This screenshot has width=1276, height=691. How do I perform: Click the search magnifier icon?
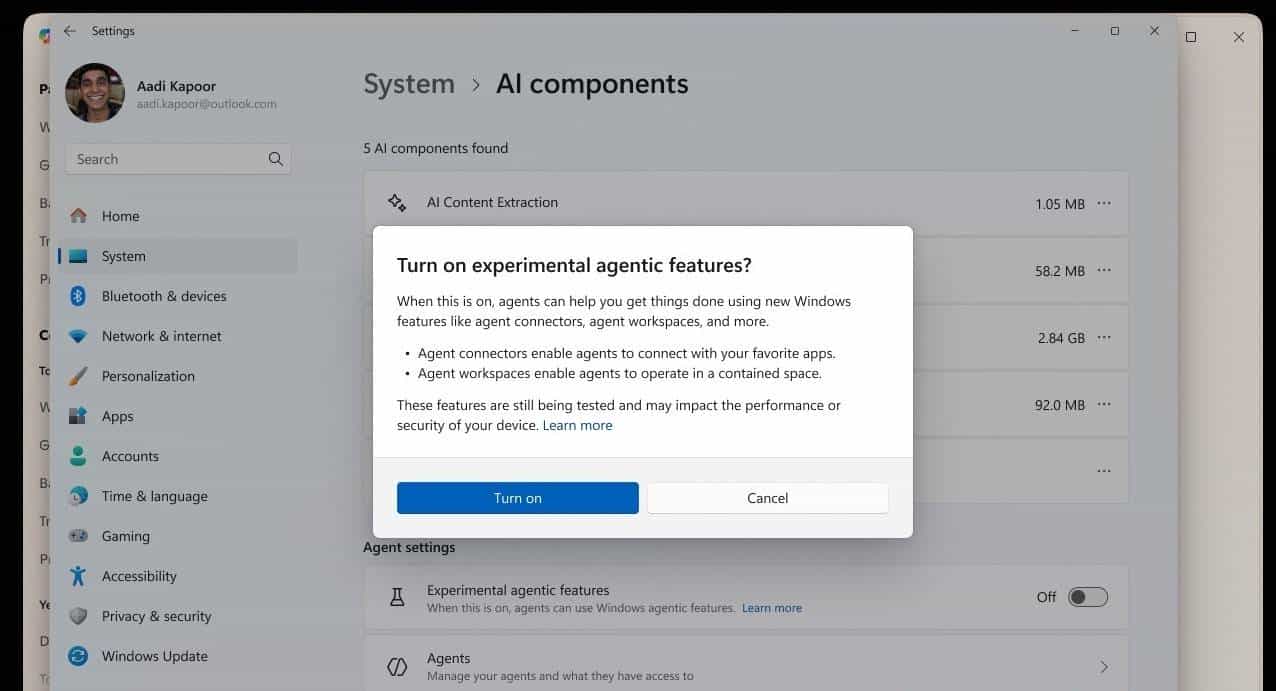coord(275,158)
